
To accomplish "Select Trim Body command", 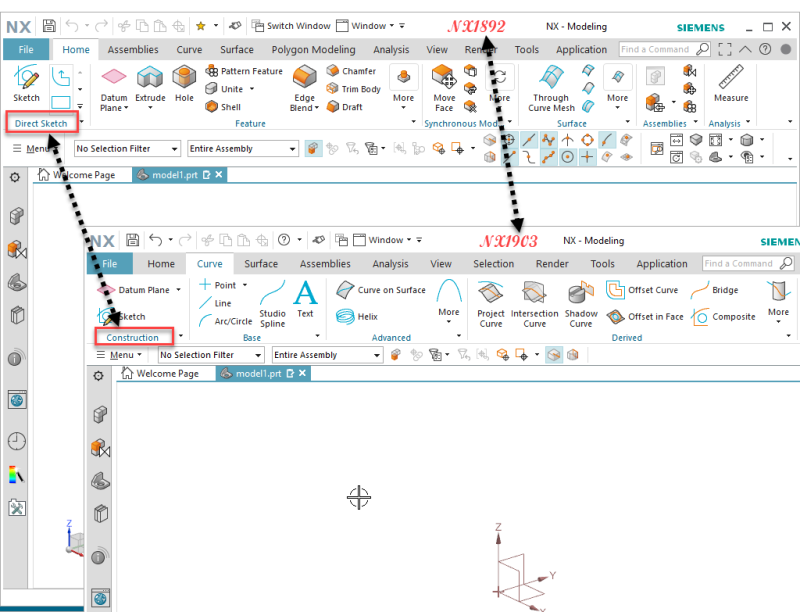I will pyautogui.click(x=354, y=89).
